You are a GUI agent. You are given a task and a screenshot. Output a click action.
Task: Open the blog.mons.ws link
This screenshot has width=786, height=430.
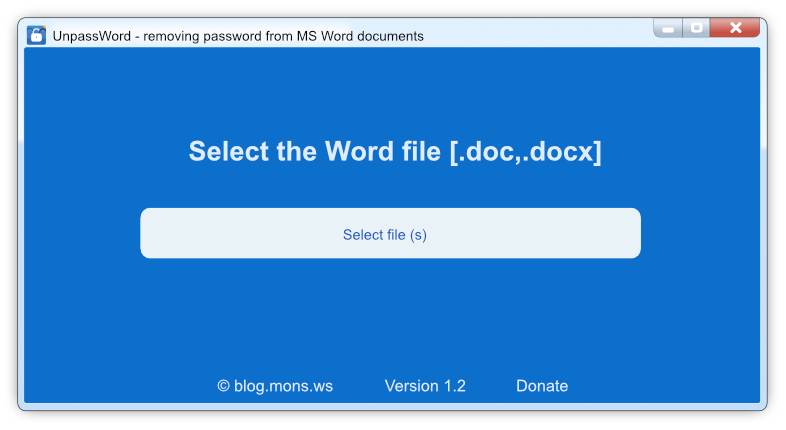[283, 386]
